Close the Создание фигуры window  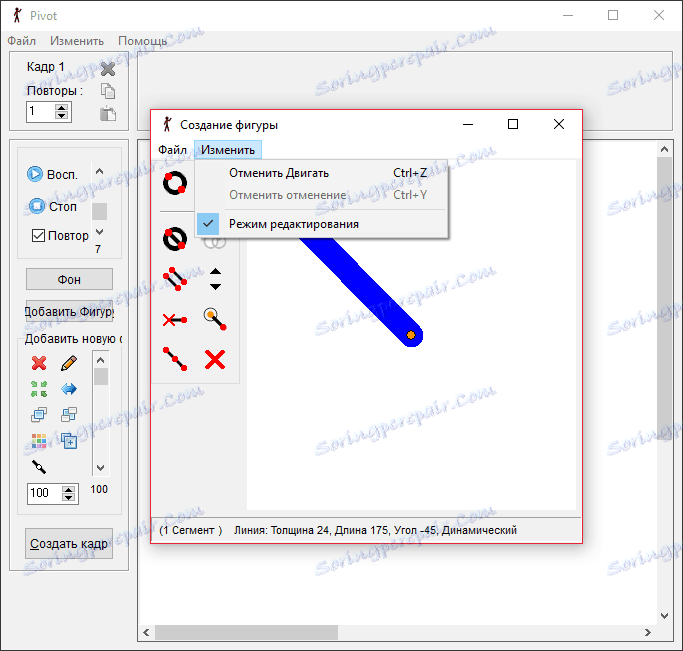[559, 125]
